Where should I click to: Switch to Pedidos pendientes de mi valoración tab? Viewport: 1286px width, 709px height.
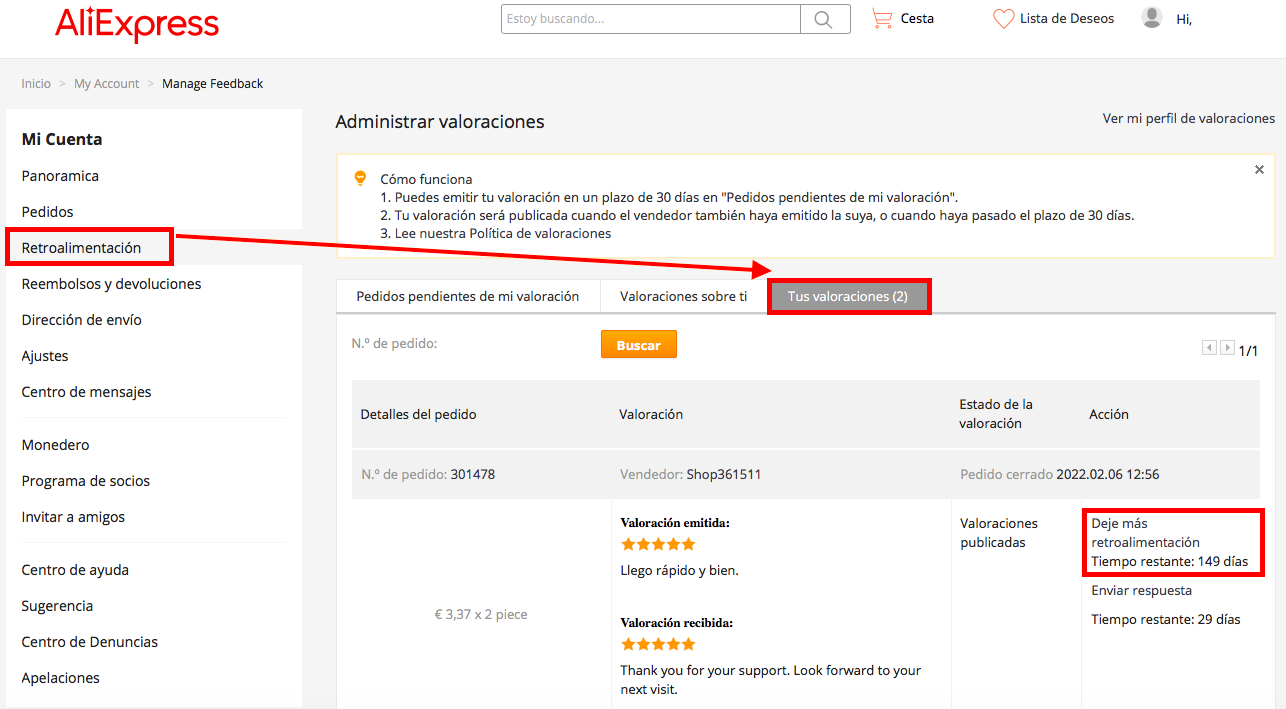coord(468,296)
